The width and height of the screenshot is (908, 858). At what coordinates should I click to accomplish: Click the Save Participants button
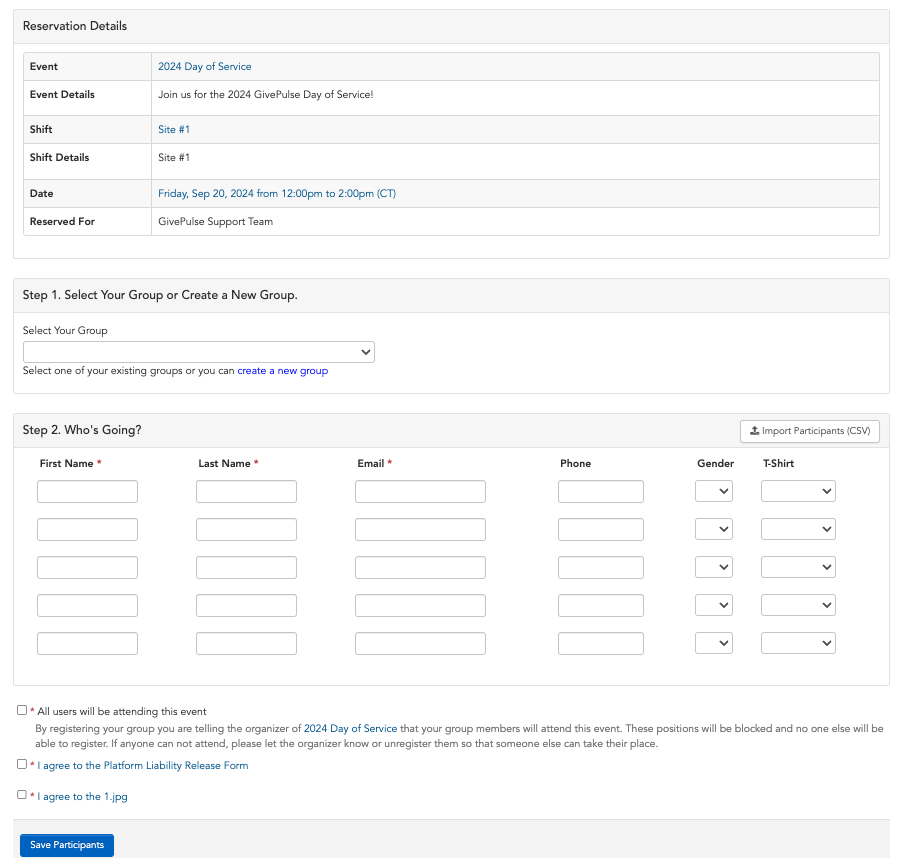(67, 845)
